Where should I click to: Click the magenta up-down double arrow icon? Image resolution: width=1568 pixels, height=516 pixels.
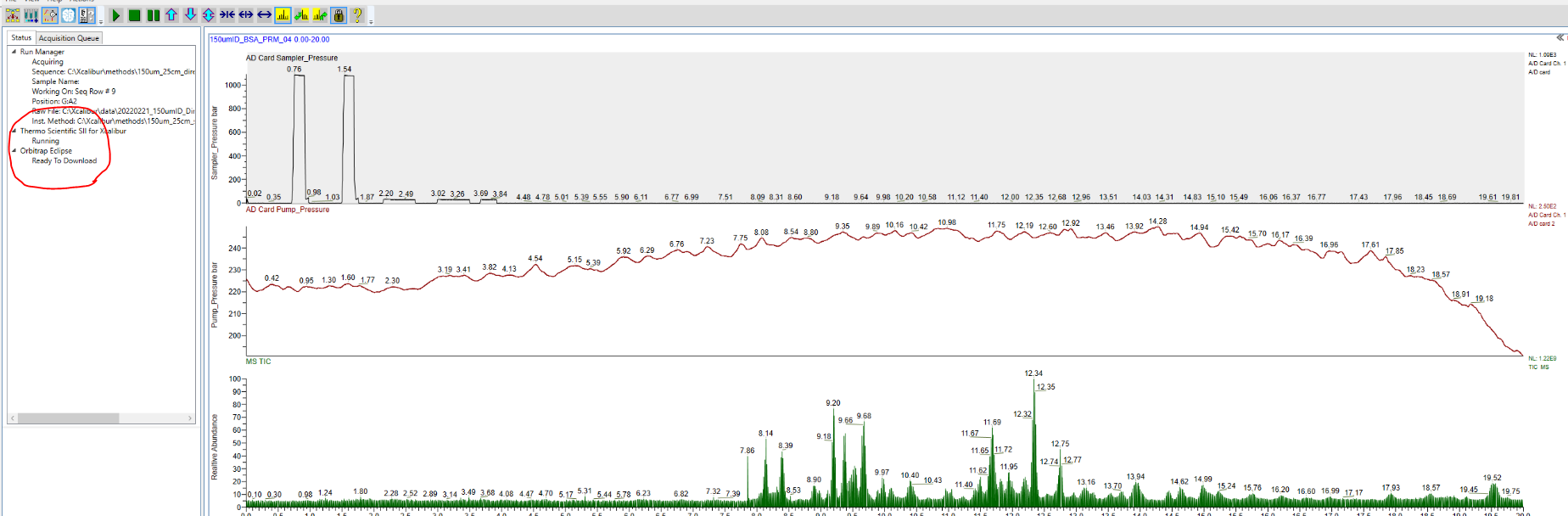pos(209,15)
